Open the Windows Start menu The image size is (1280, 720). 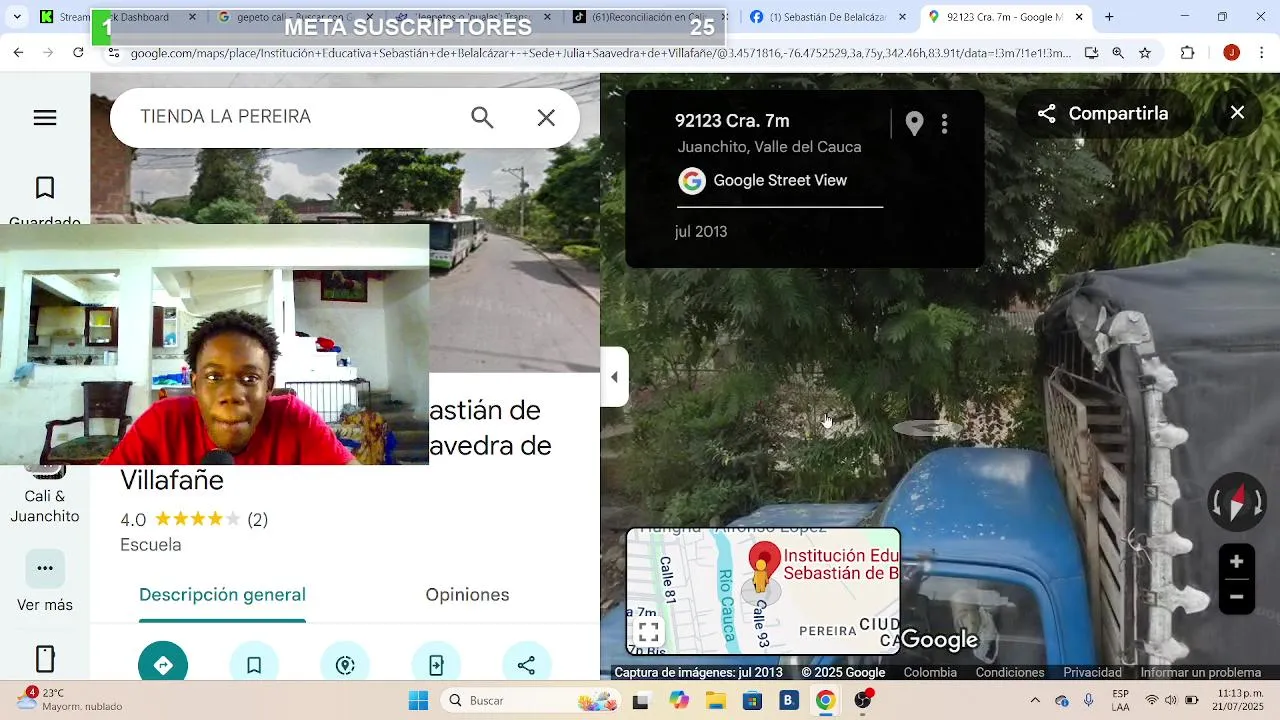[x=418, y=700]
